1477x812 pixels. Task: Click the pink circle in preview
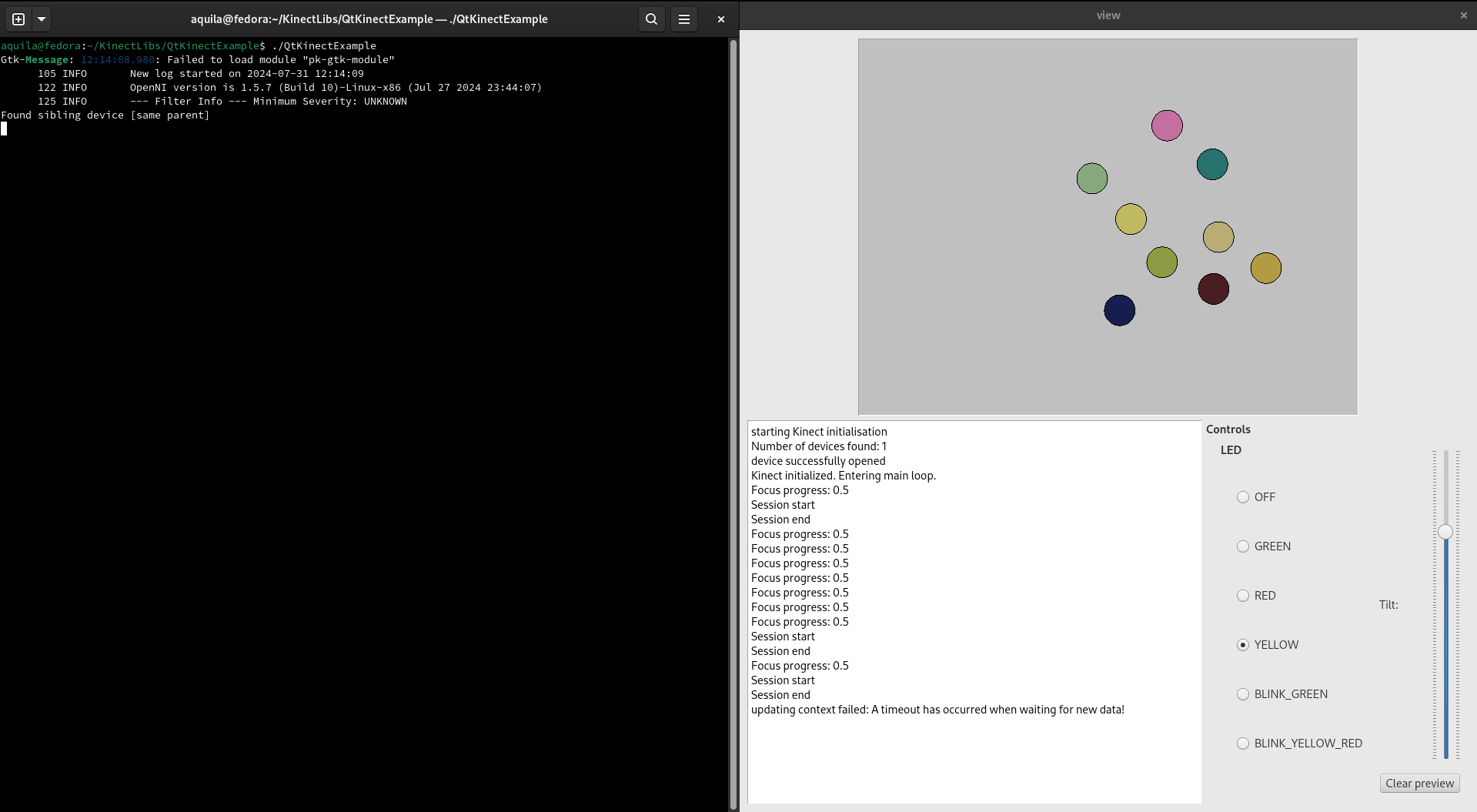(1167, 125)
